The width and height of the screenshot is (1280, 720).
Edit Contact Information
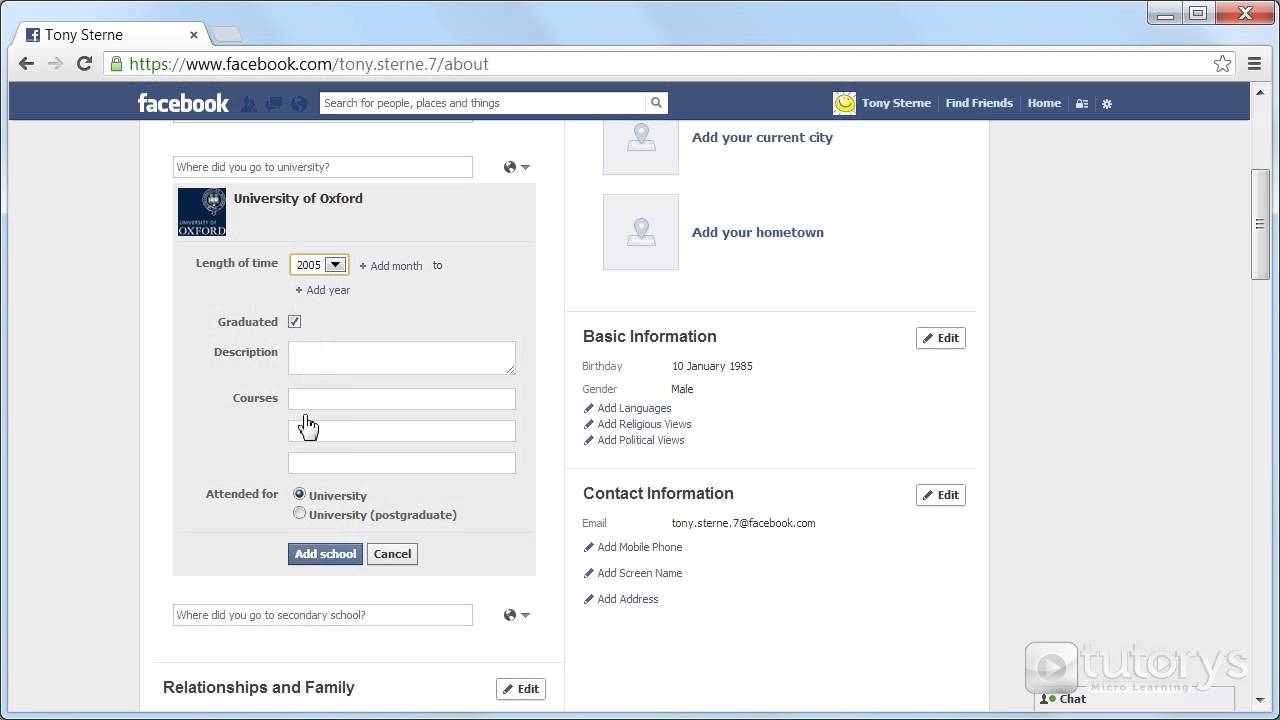[x=941, y=495]
